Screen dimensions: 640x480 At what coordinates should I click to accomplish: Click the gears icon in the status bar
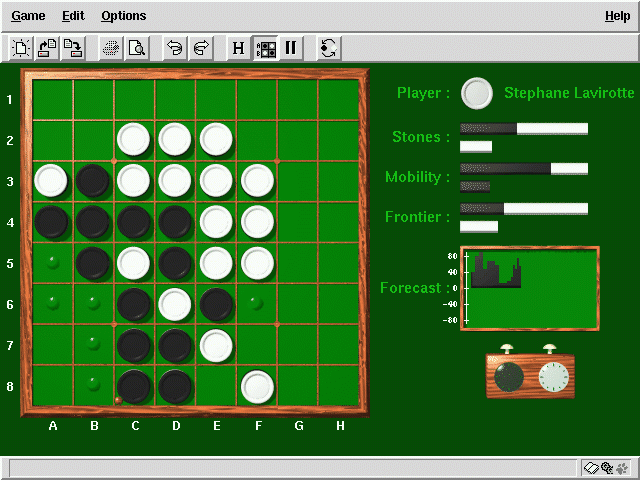point(606,468)
